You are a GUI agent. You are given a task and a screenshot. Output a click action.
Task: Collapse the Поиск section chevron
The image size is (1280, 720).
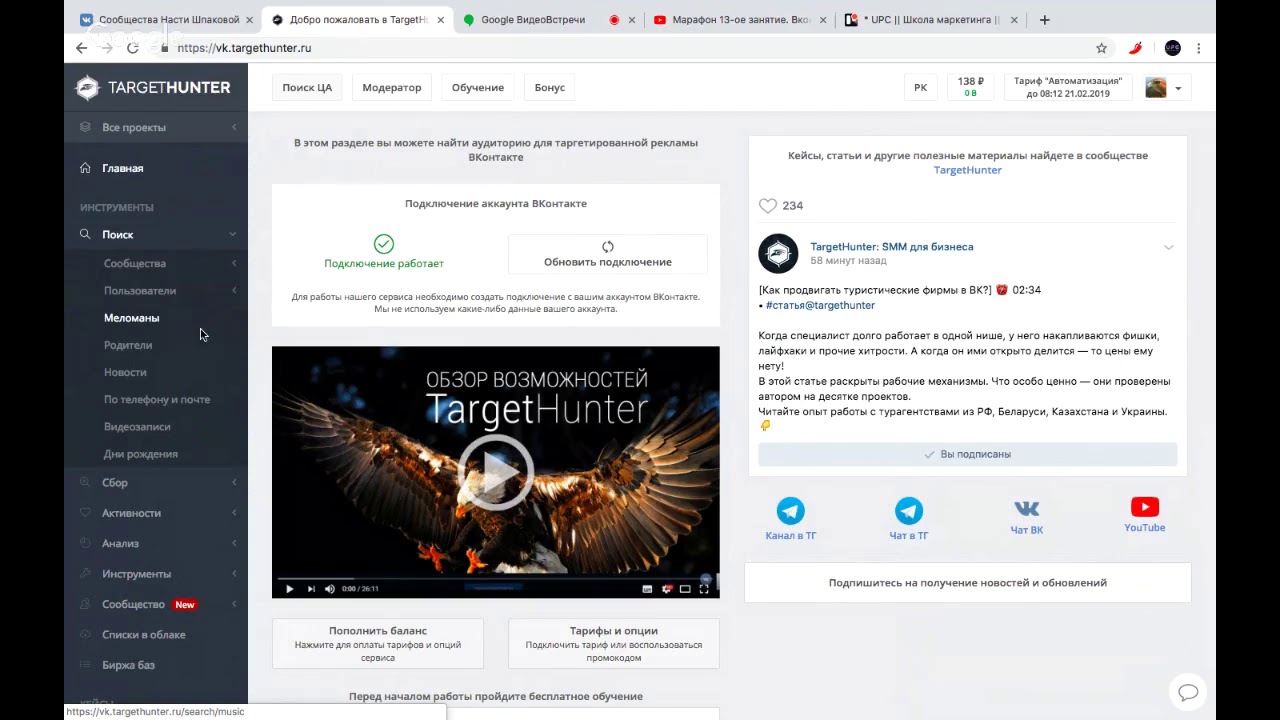[x=232, y=234]
